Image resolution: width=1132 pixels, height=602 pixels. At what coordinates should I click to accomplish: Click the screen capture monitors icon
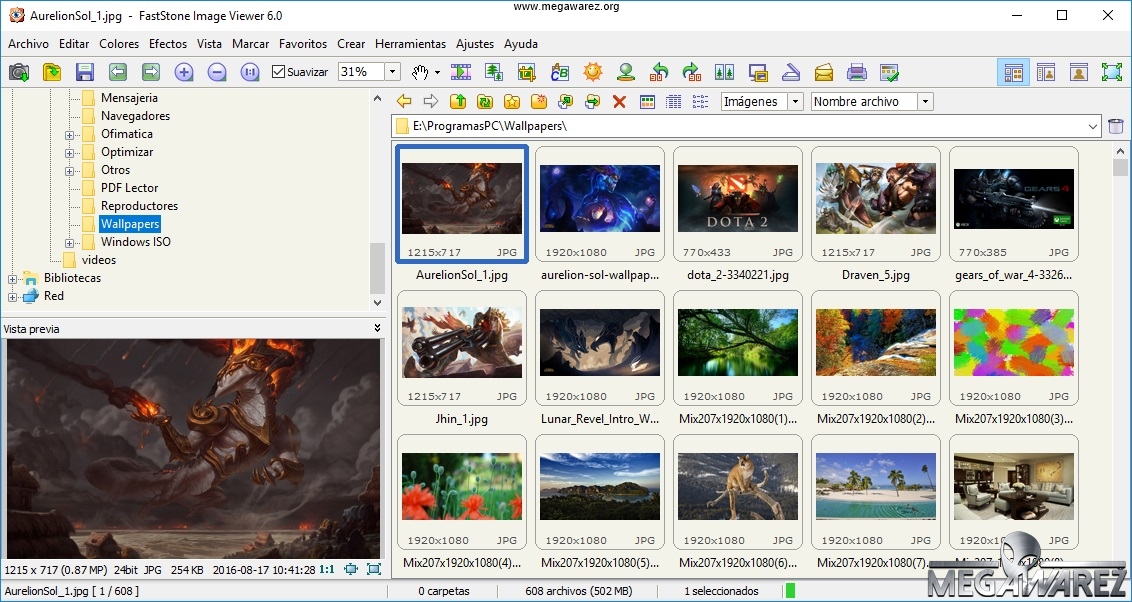coord(757,72)
